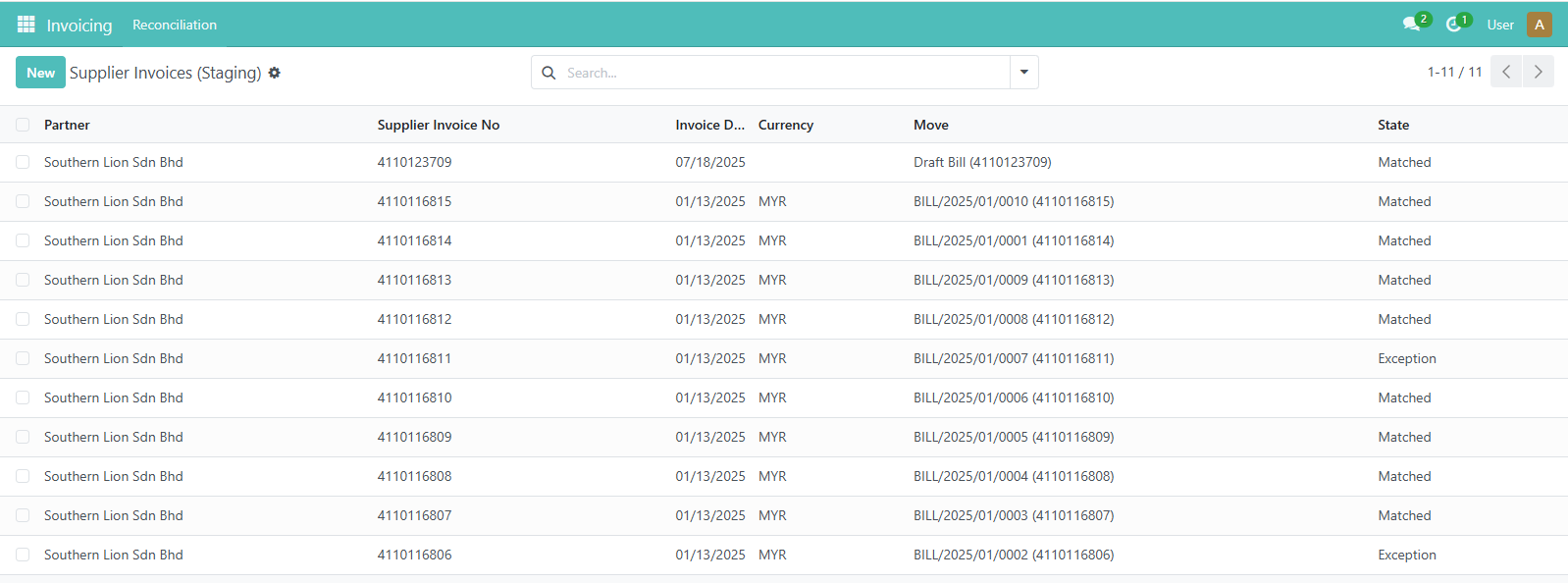1568x583 pixels.
Task: Click the search magnifier icon
Action: click(549, 73)
